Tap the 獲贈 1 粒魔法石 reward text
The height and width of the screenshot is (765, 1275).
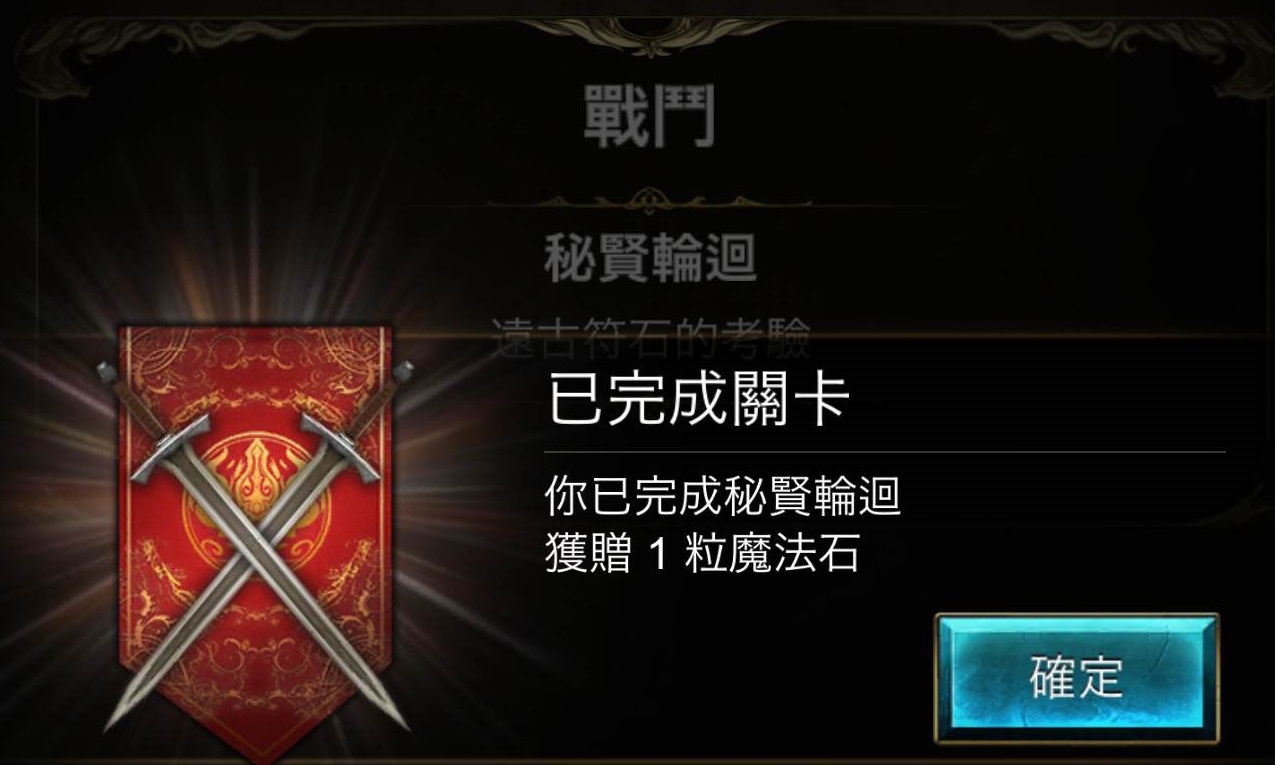[x=702, y=553]
